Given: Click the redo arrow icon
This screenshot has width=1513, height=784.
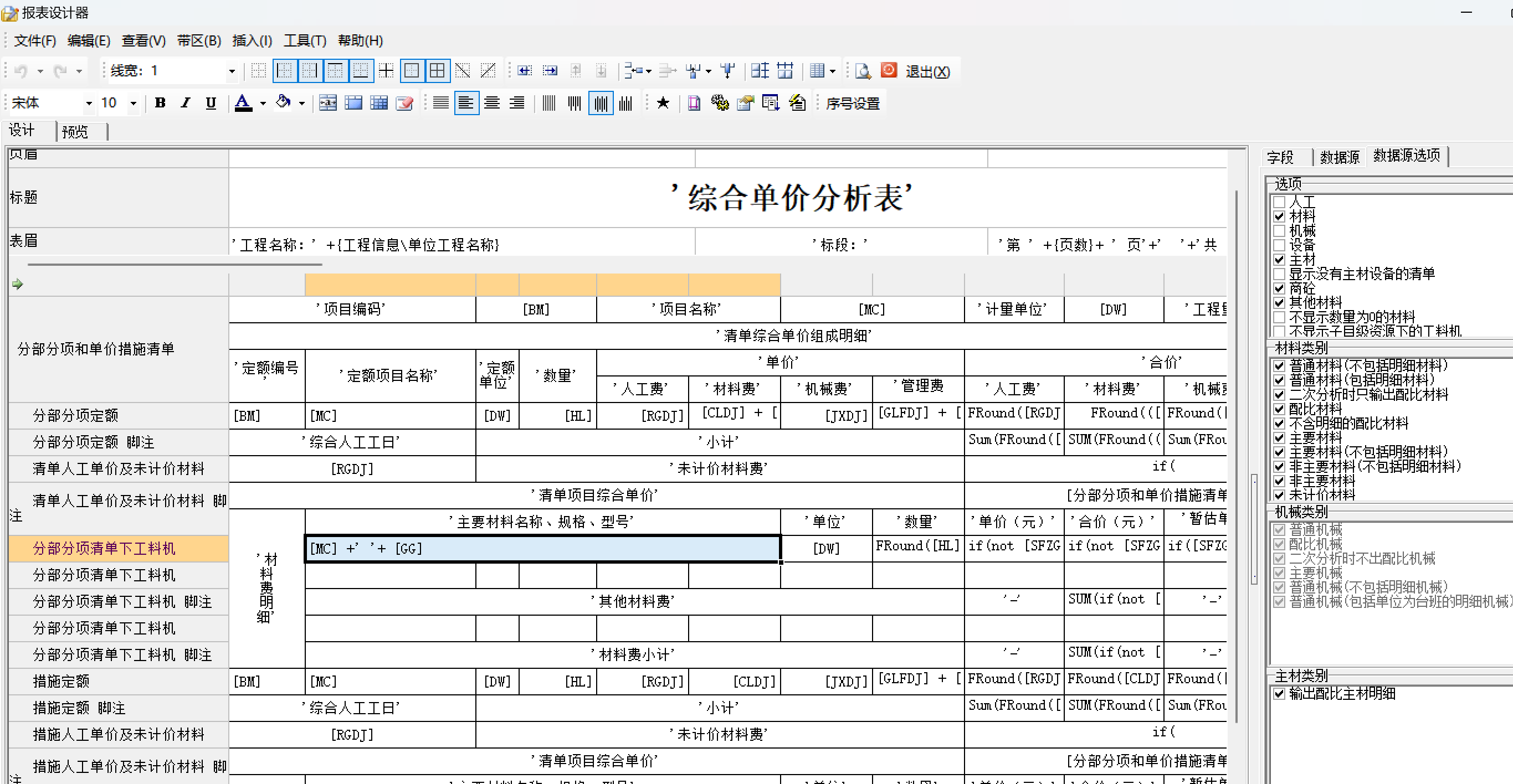Looking at the screenshot, I should tap(59, 71).
